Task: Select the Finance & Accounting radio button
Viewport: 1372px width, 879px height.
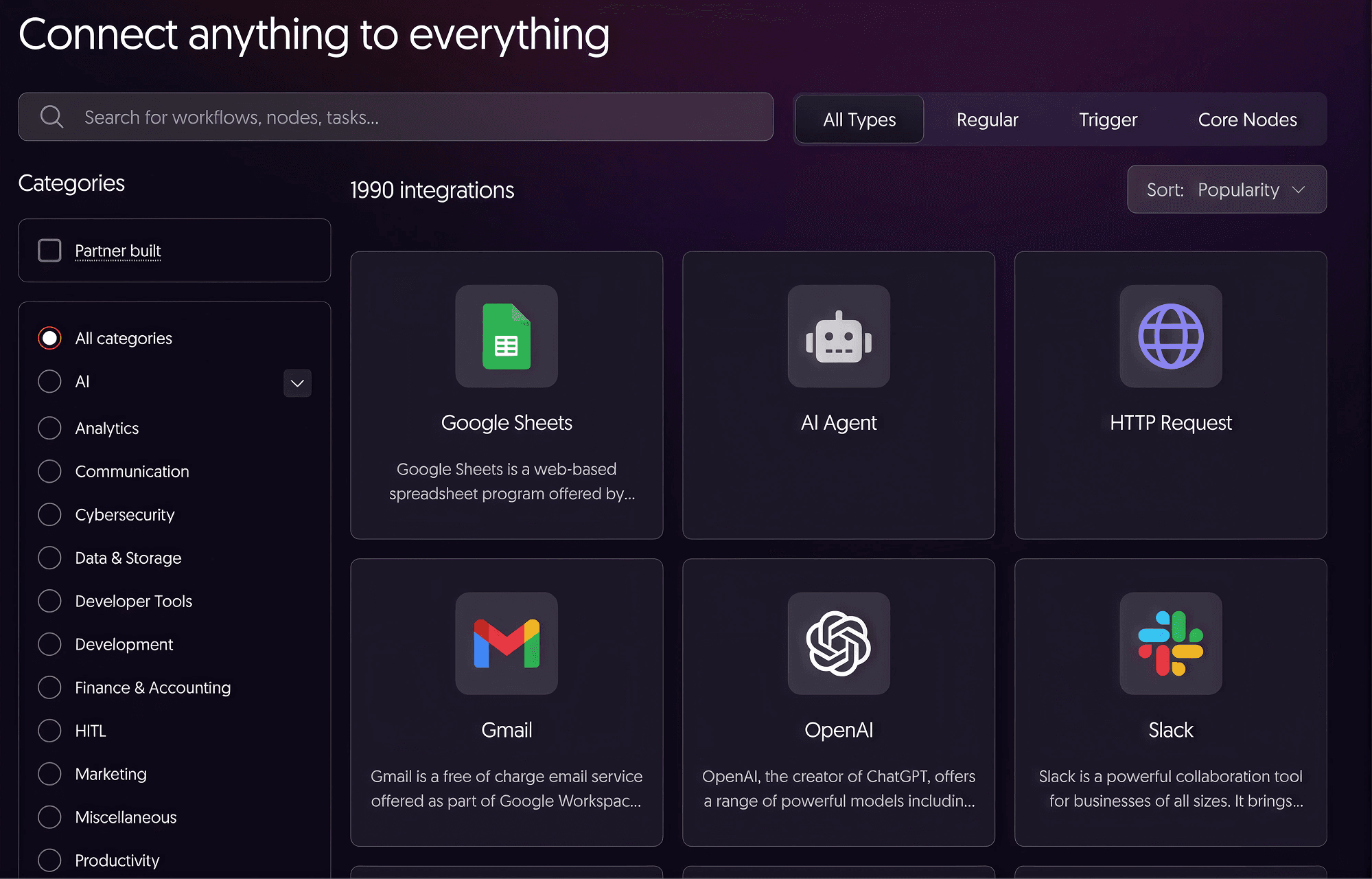Action: [49, 687]
